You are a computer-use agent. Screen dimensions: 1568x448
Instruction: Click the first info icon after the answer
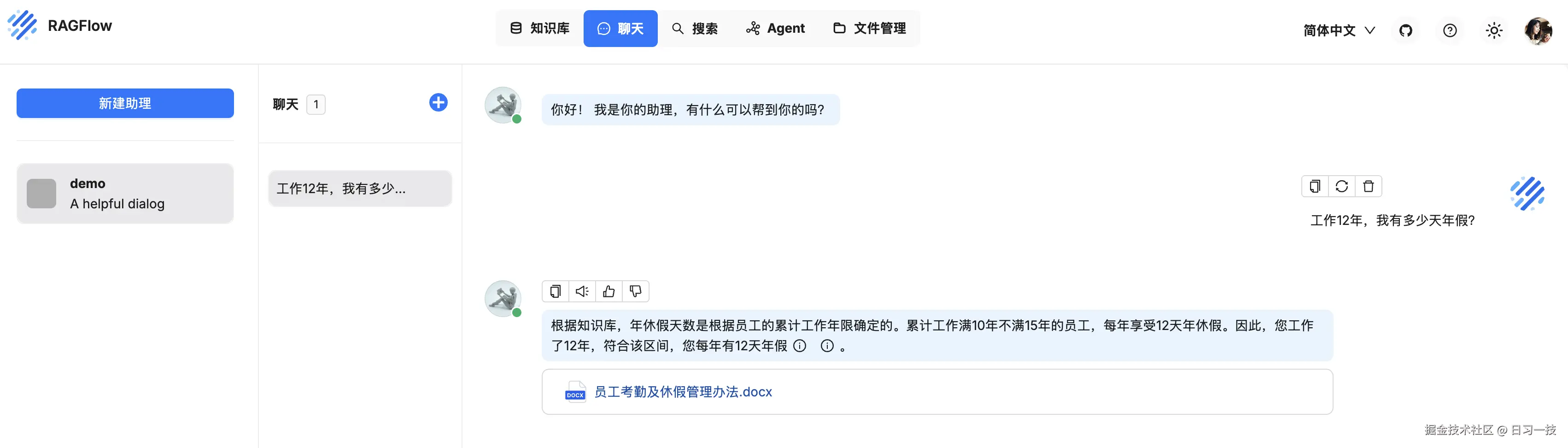point(800,346)
